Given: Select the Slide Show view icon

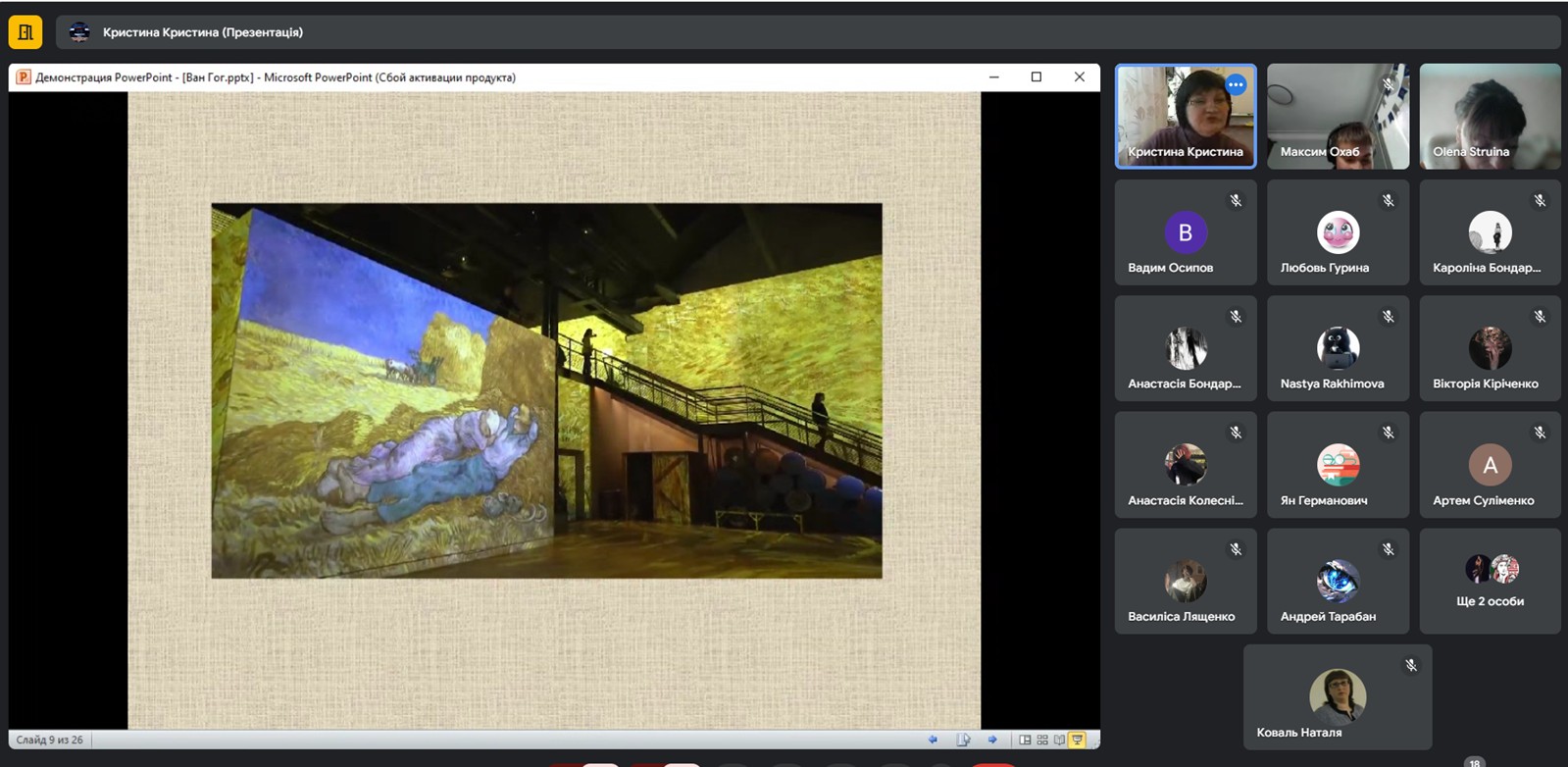Looking at the screenshot, I should (x=1077, y=740).
